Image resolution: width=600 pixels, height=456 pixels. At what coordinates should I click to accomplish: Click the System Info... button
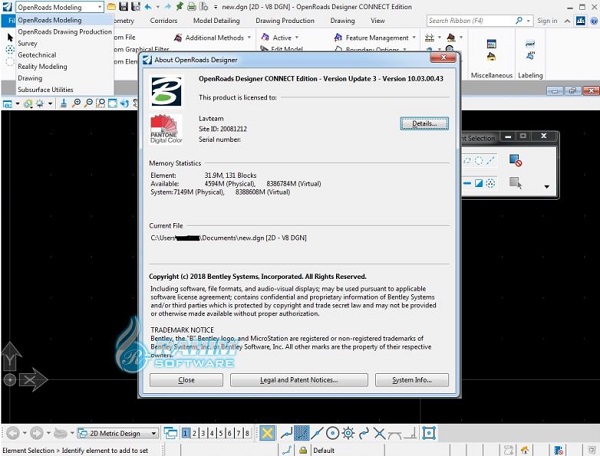412,380
